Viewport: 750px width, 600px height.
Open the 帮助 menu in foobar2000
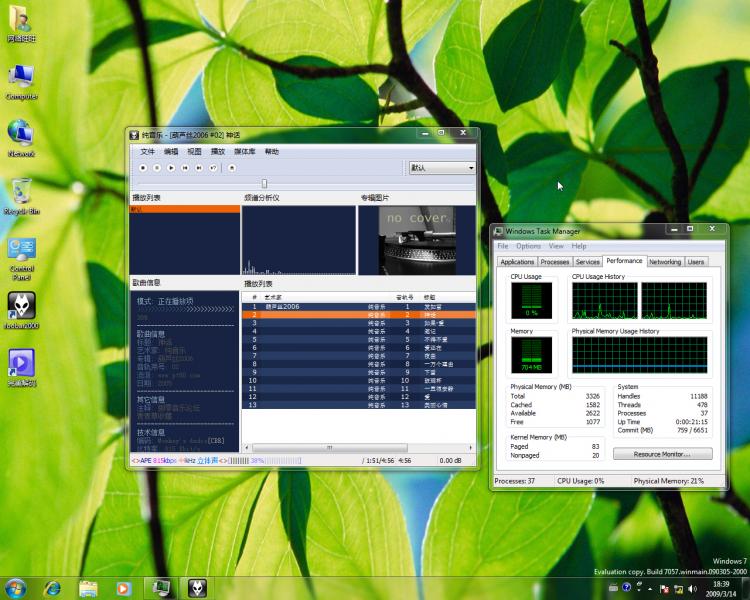[272, 152]
